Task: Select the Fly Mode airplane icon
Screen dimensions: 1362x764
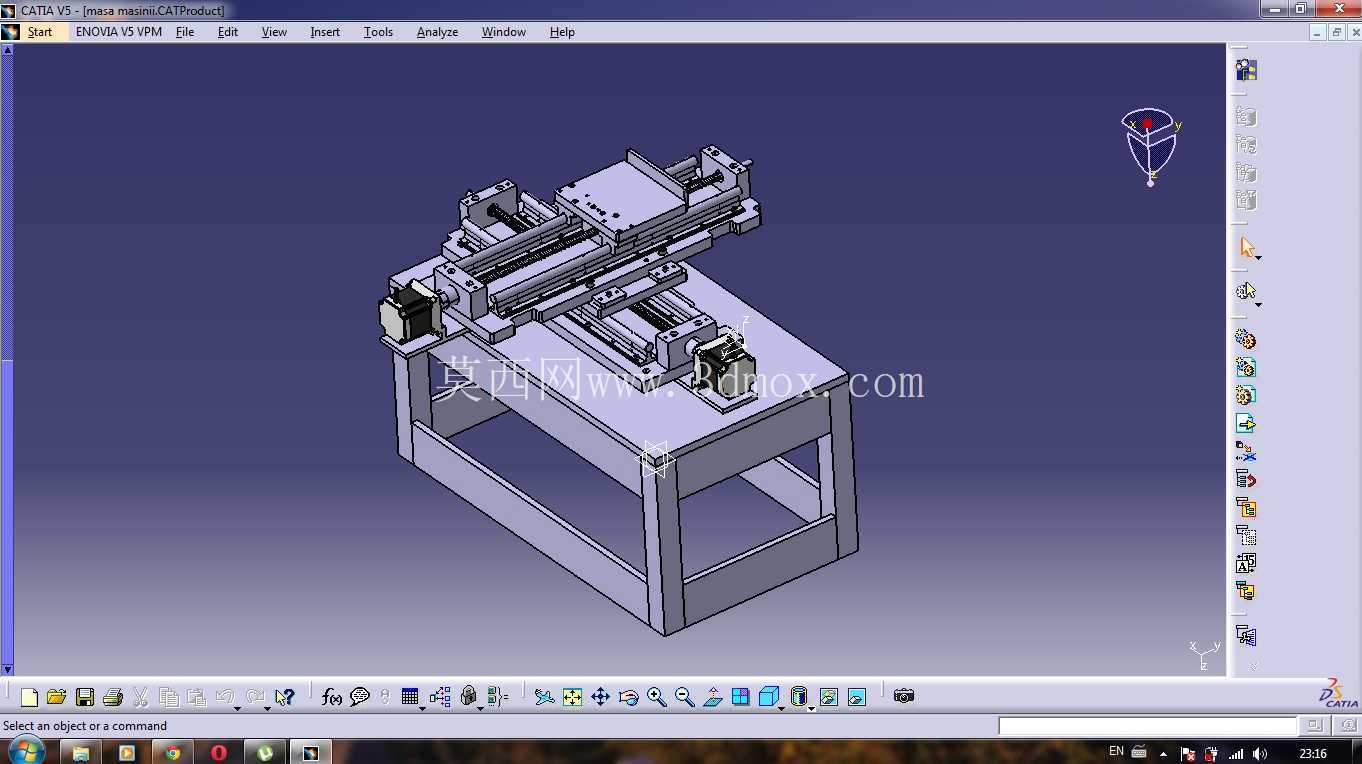Action: pos(544,697)
